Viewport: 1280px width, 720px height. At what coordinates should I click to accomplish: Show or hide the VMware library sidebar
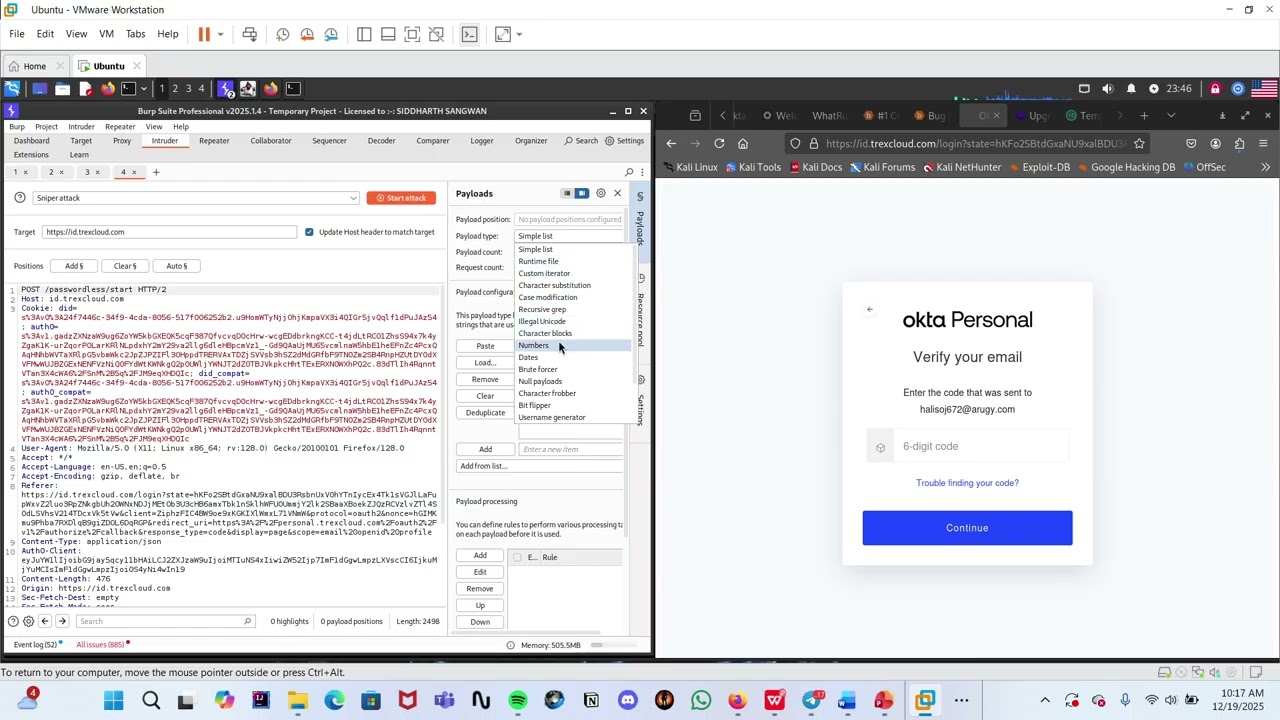pyautogui.click(x=364, y=34)
